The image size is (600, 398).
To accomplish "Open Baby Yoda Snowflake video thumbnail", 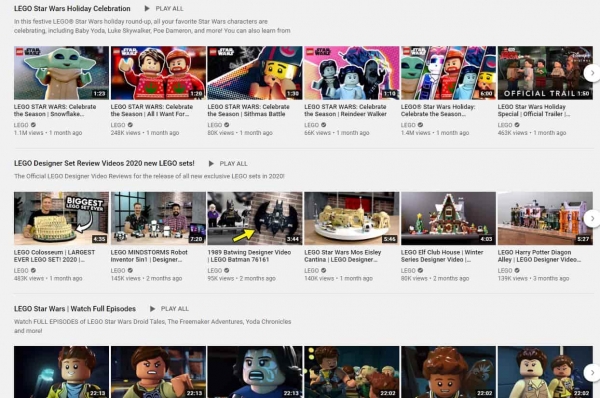I will (61, 73).
